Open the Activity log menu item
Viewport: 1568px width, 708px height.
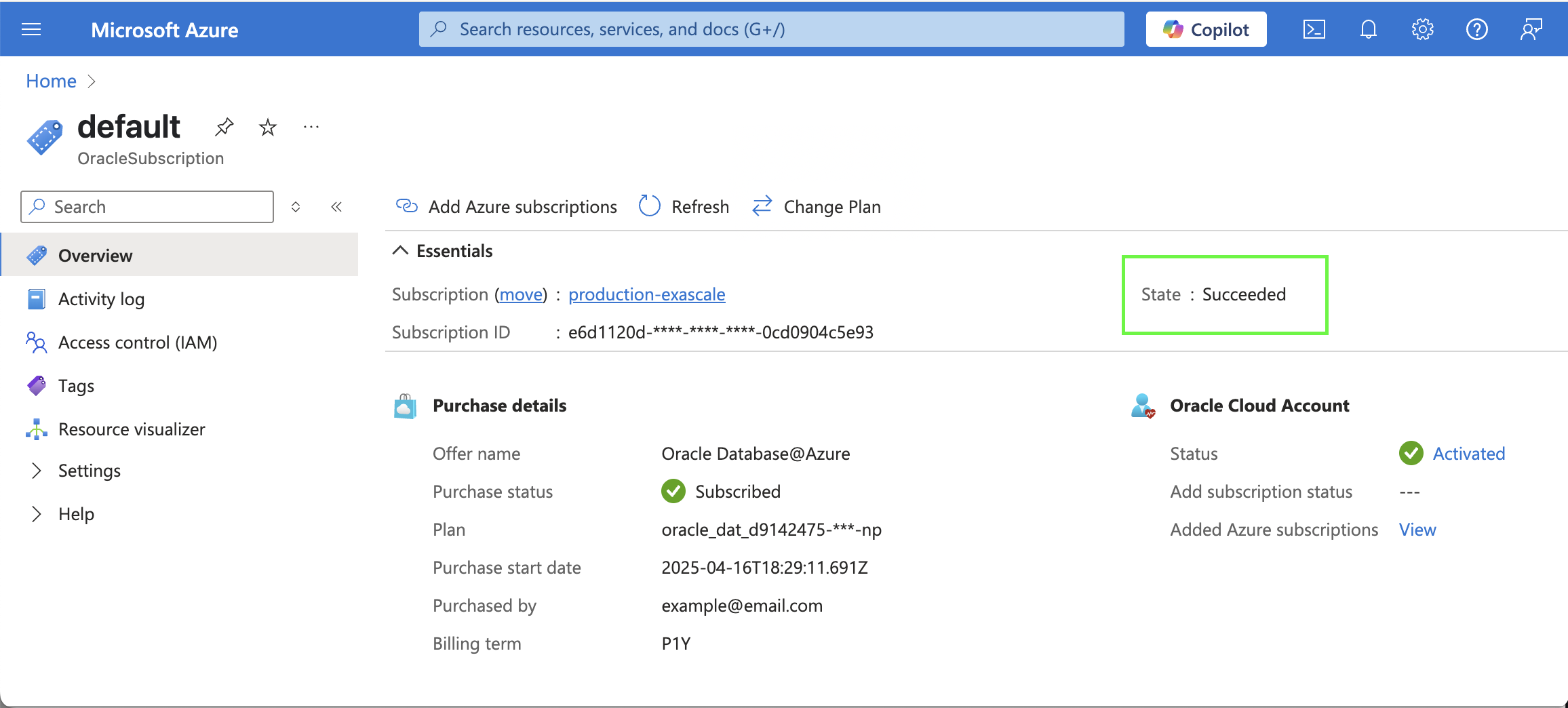pos(101,299)
